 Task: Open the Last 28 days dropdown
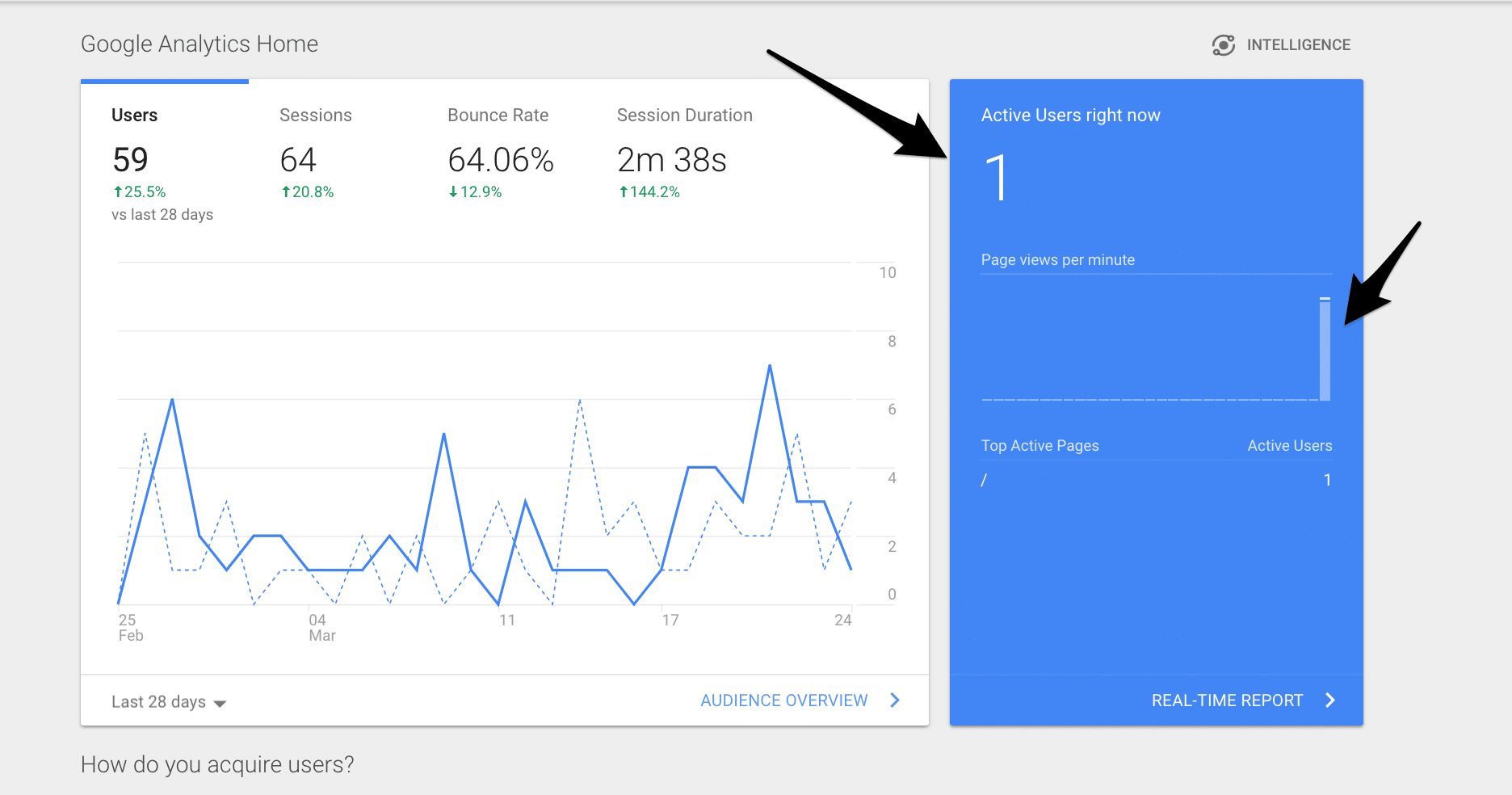click(169, 702)
